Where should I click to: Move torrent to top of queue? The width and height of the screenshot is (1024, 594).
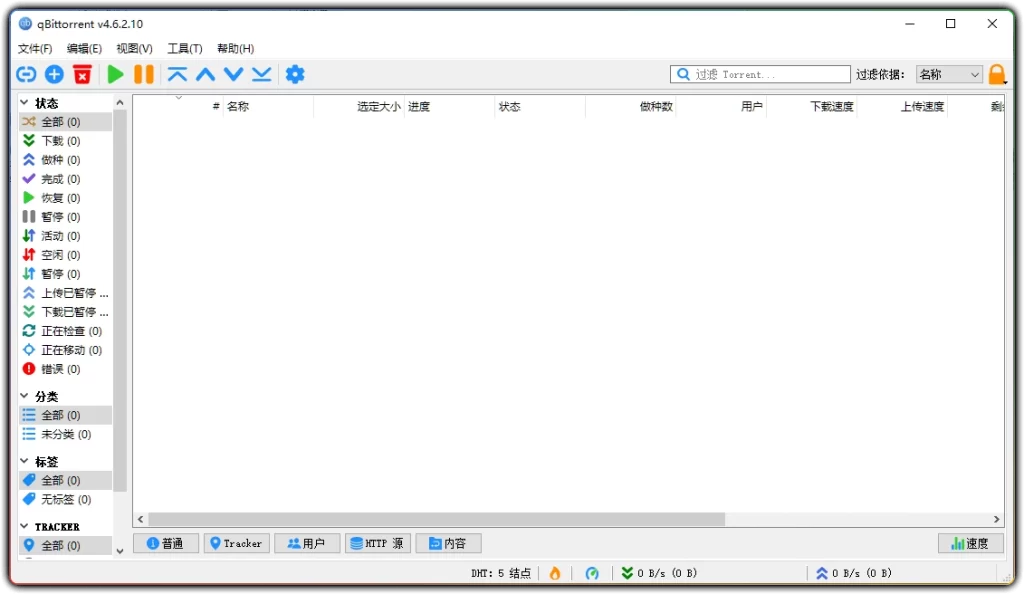(x=177, y=73)
